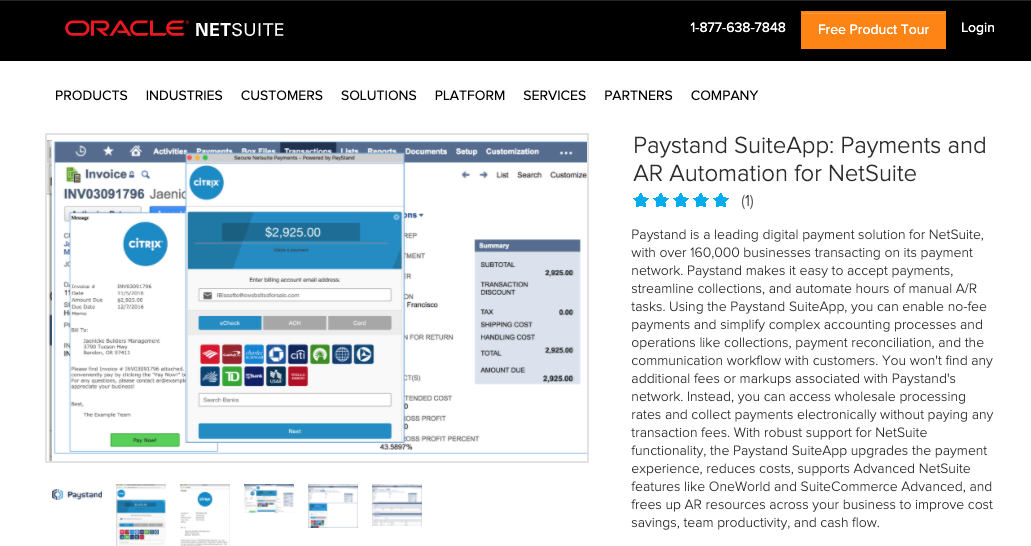Click the Citrix logo circle in payment dialog

click(206, 182)
